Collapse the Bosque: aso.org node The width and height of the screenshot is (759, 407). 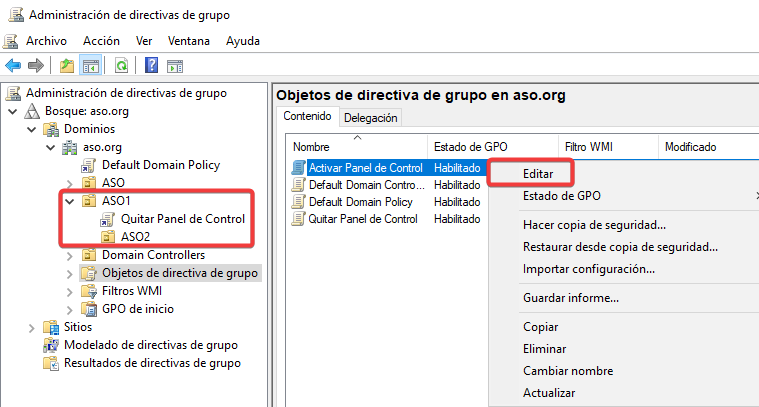pos(12,111)
